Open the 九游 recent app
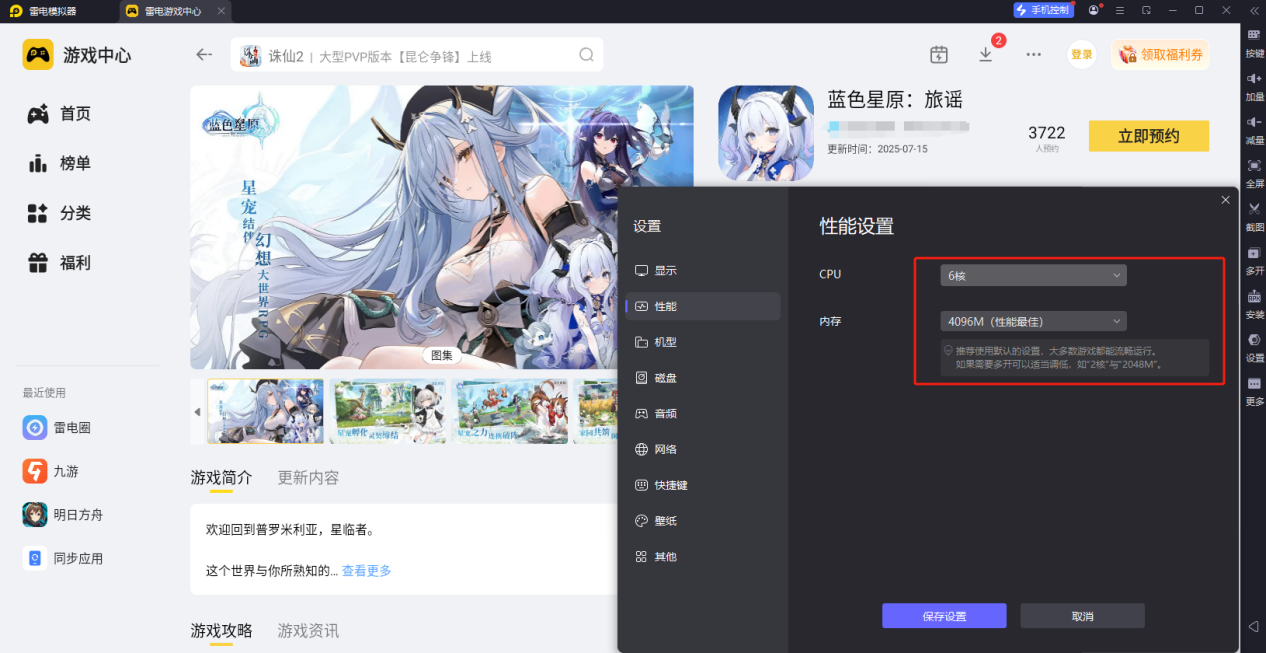The image size is (1266, 653). tap(51, 471)
